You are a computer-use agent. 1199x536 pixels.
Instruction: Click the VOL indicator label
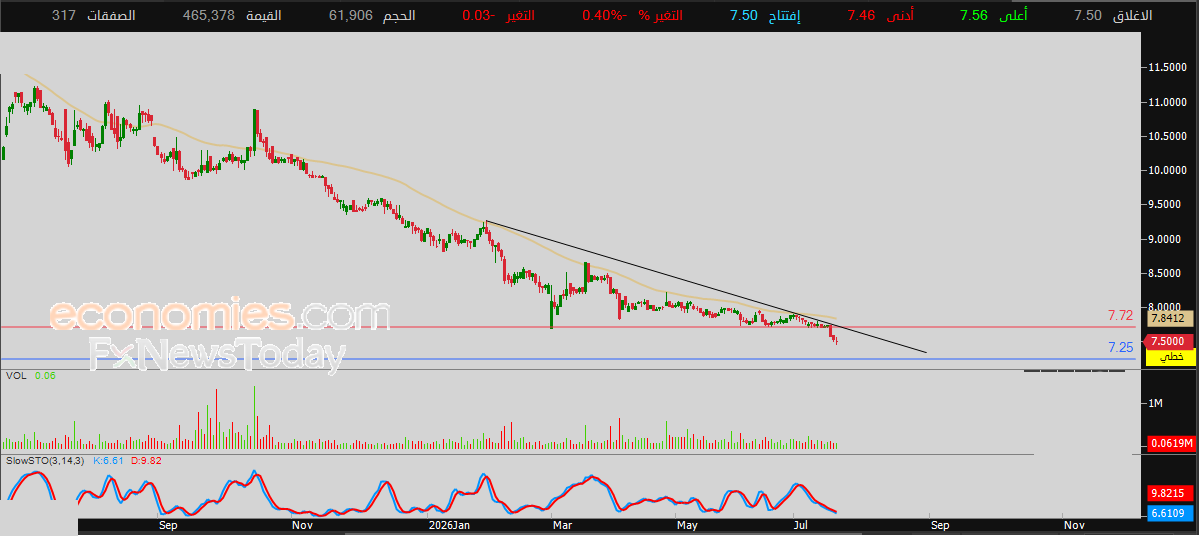(16, 375)
